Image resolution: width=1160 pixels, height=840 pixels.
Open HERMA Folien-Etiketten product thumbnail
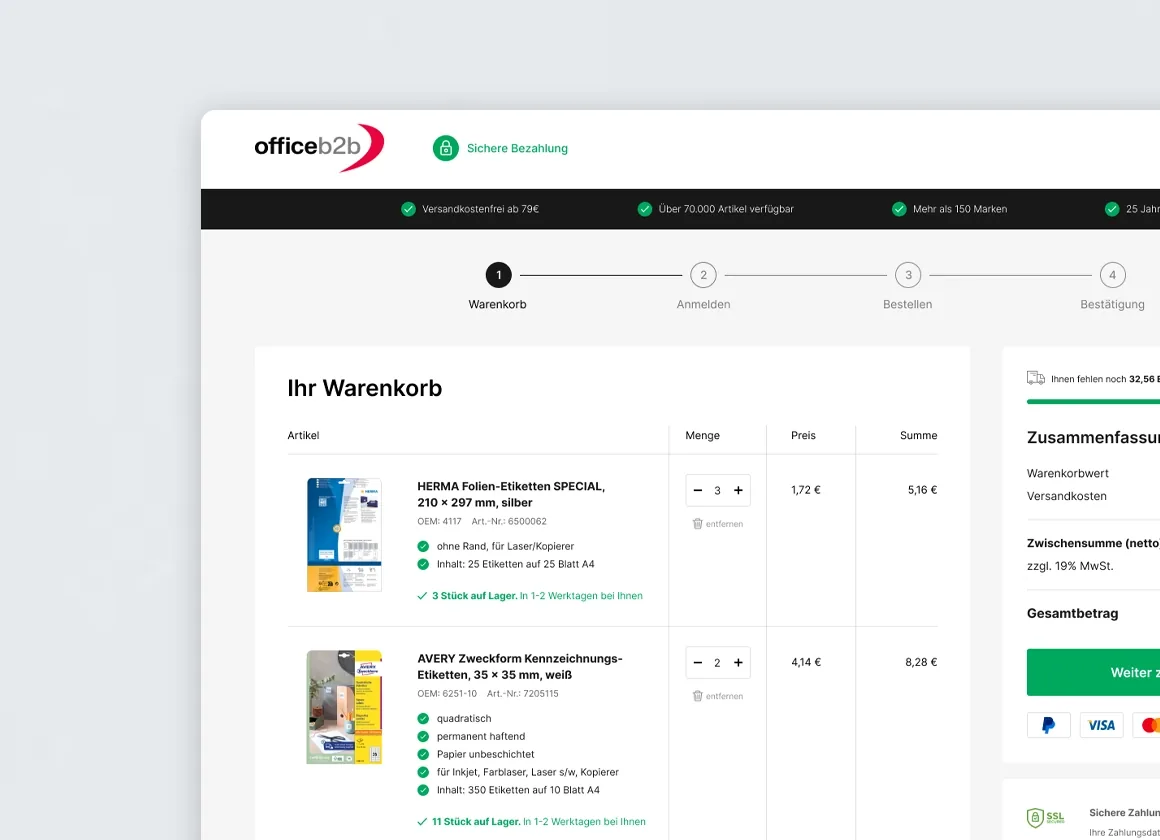(x=344, y=534)
